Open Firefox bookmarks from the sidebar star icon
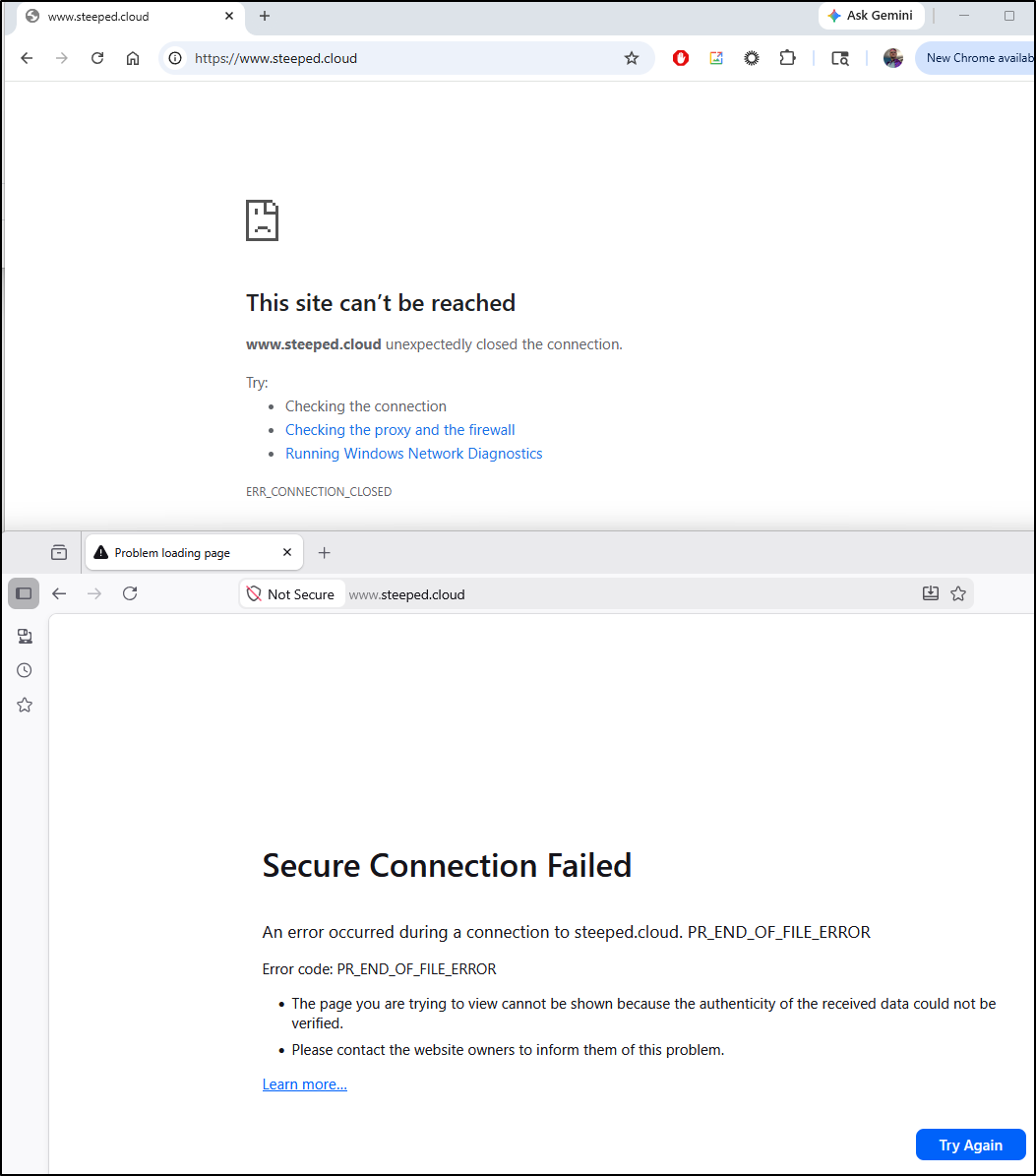The image size is (1036, 1176). coord(25,705)
